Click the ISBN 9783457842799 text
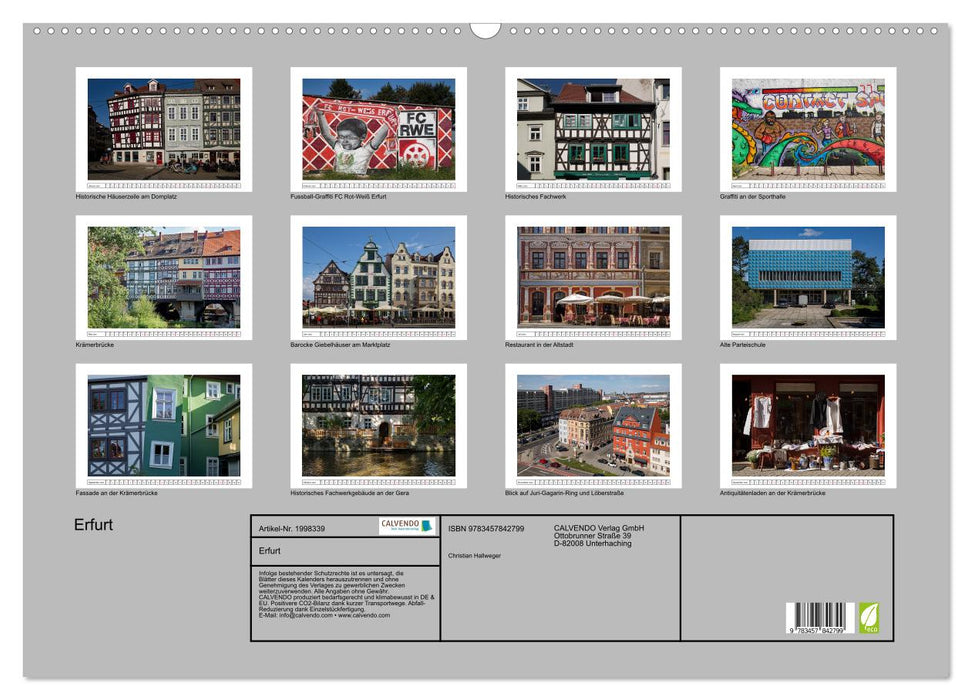 pyautogui.click(x=486, y=528)
